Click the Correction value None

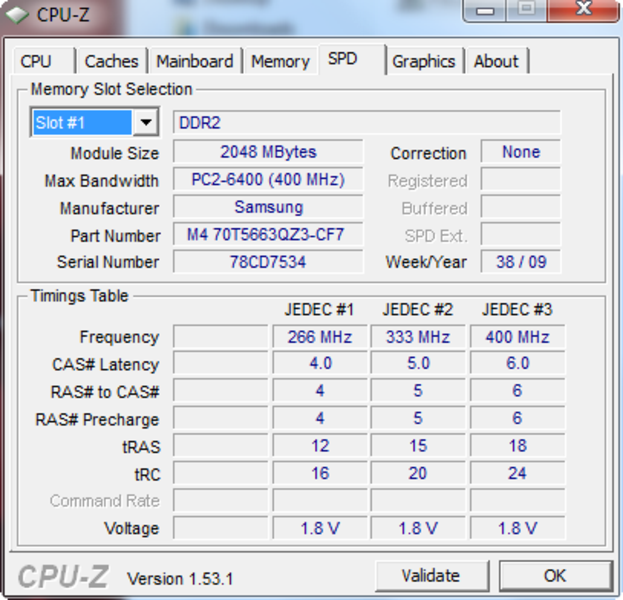(x=521, y=151)
